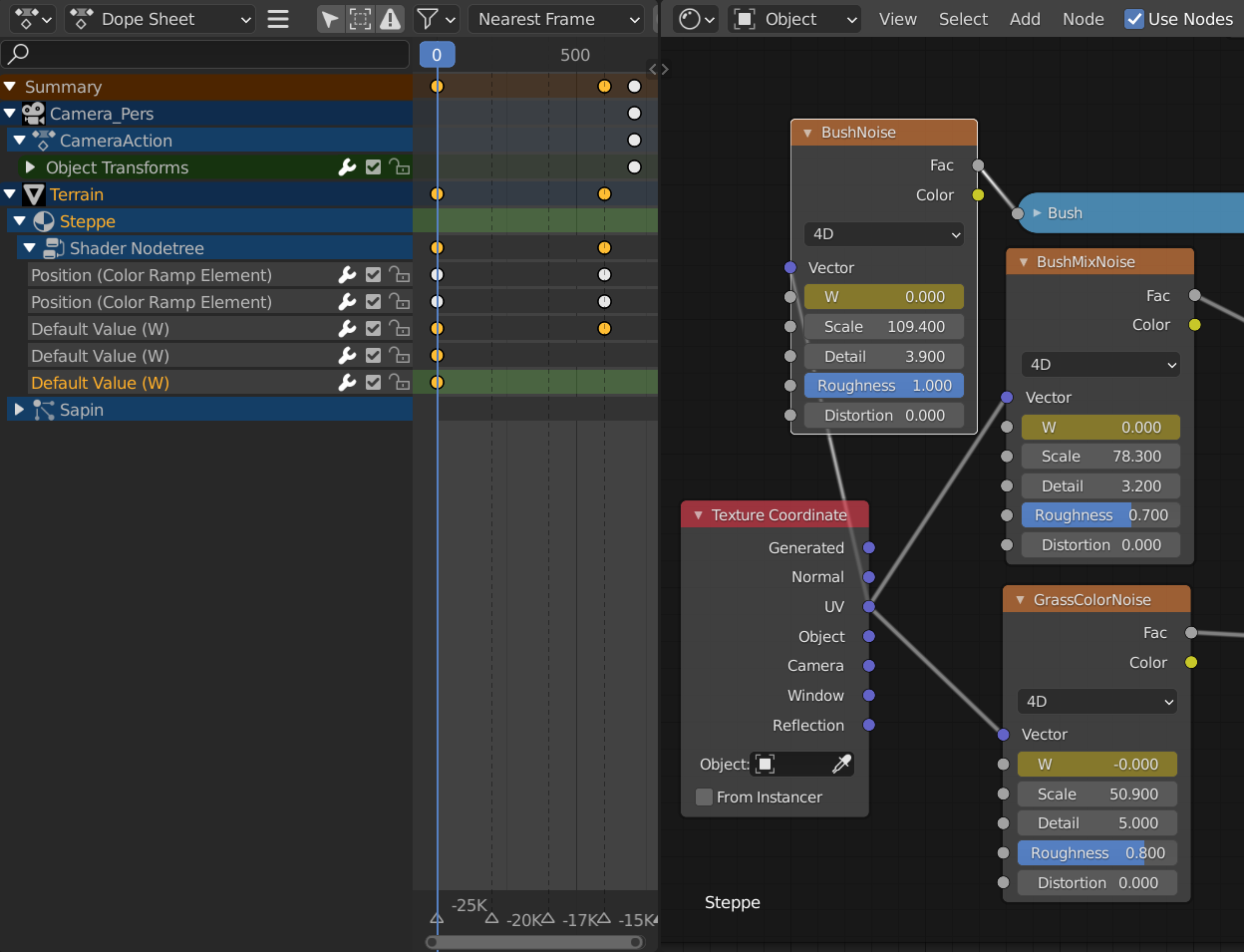Click the action icon beside CameraAction
This screenshot has width=1244, height=952.
click(43, 141)
